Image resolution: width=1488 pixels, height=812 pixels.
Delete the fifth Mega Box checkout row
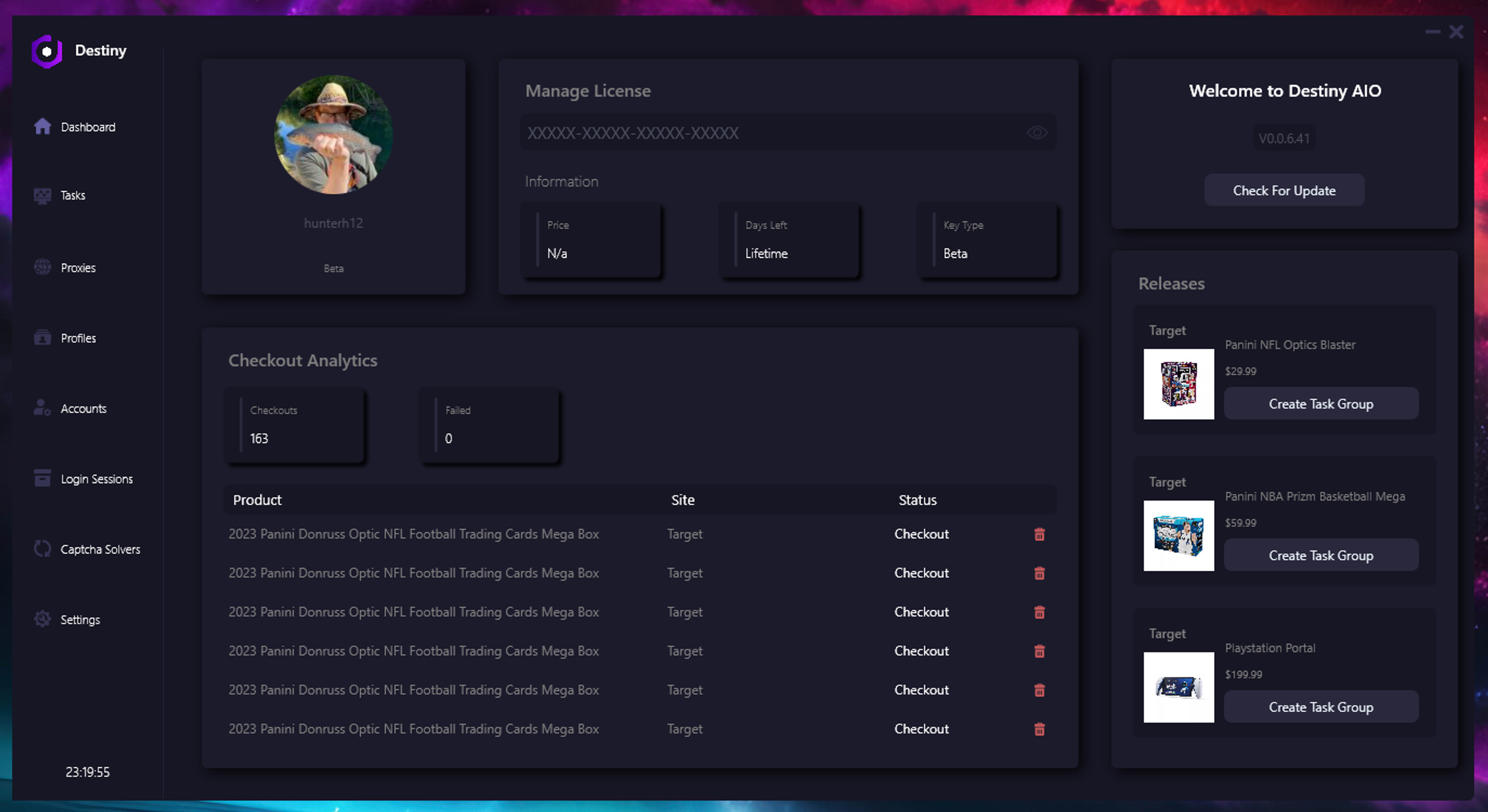tap(1039, 690)
